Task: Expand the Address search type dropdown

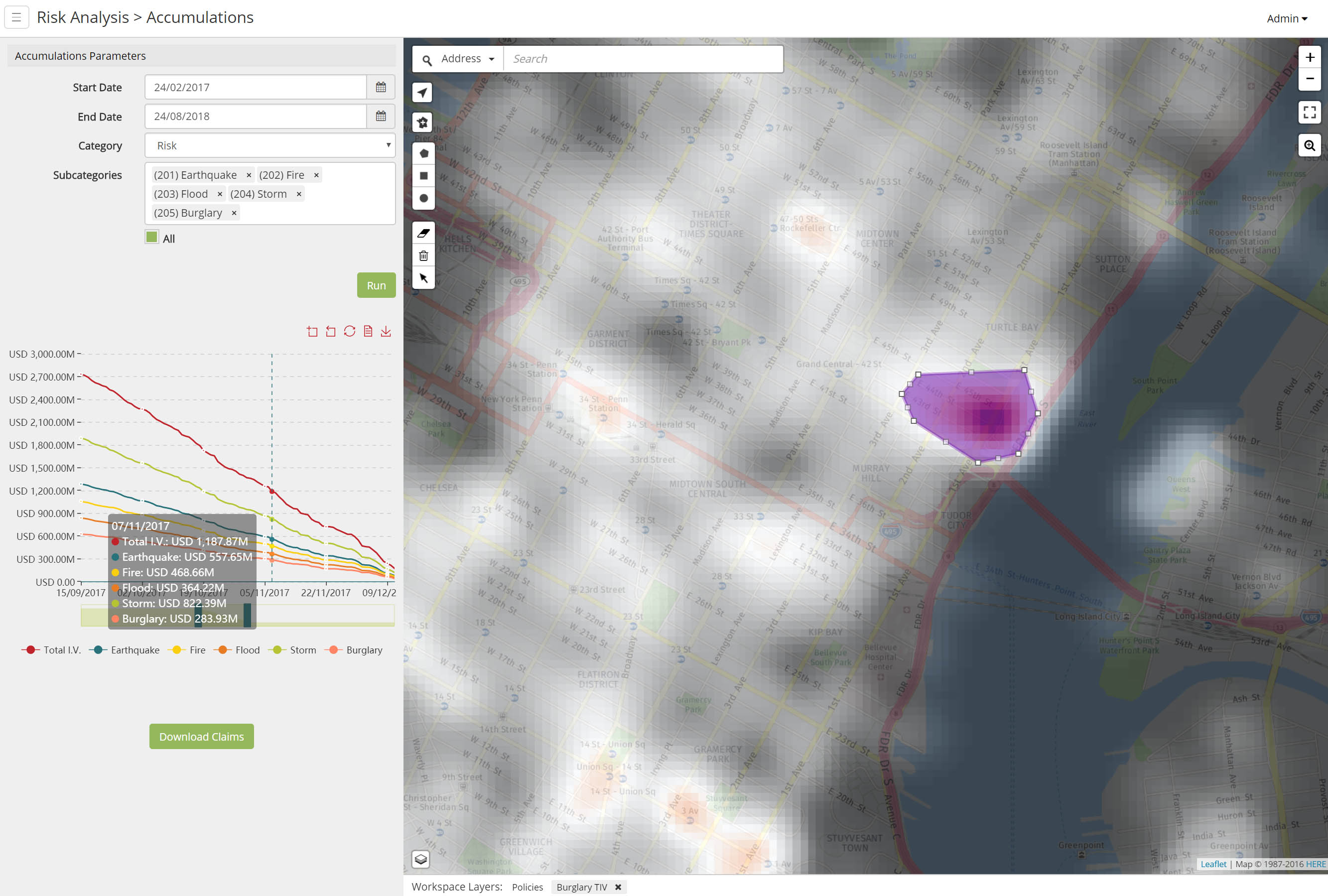Action: pos(467,59)
